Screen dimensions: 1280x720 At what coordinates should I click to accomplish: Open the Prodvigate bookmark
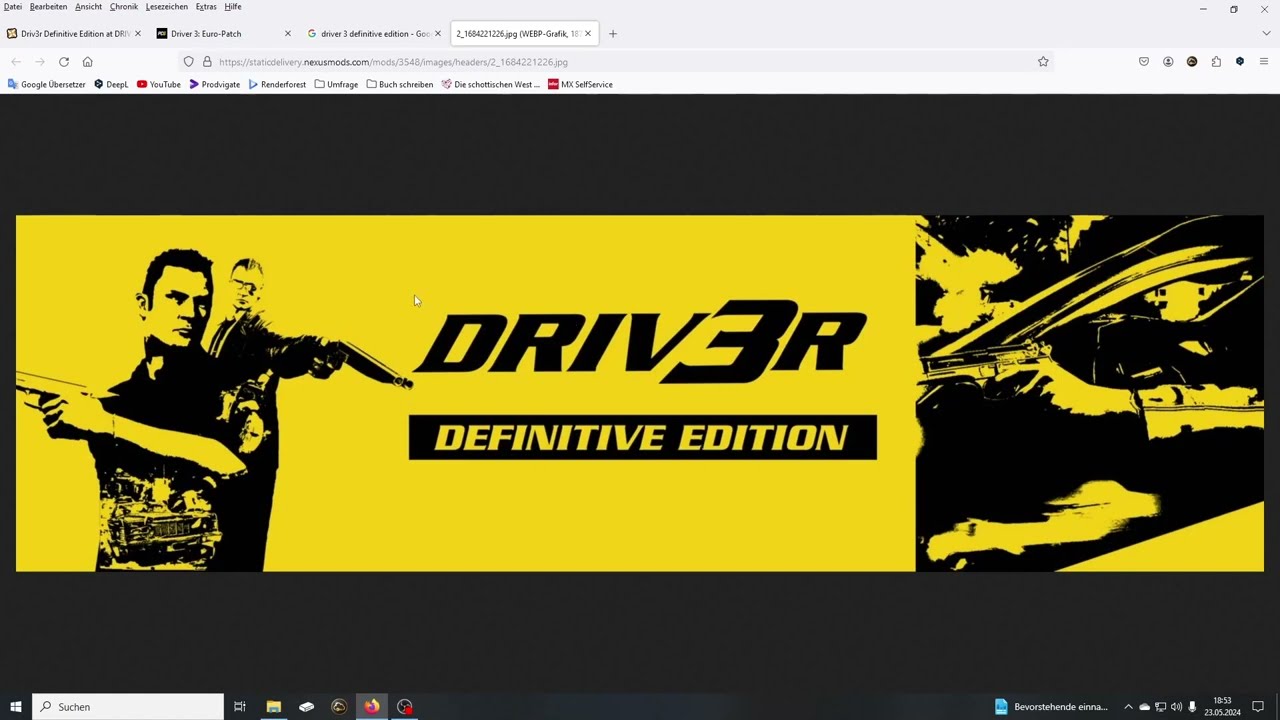[x=215, y=85]
